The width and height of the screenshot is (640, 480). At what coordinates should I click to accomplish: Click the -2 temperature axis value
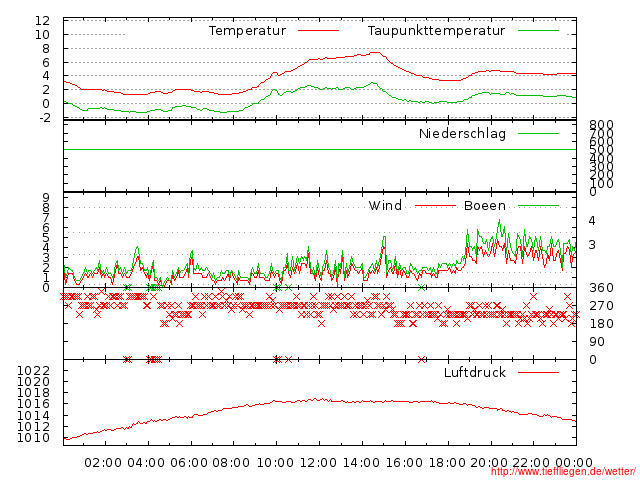[45, 118]
